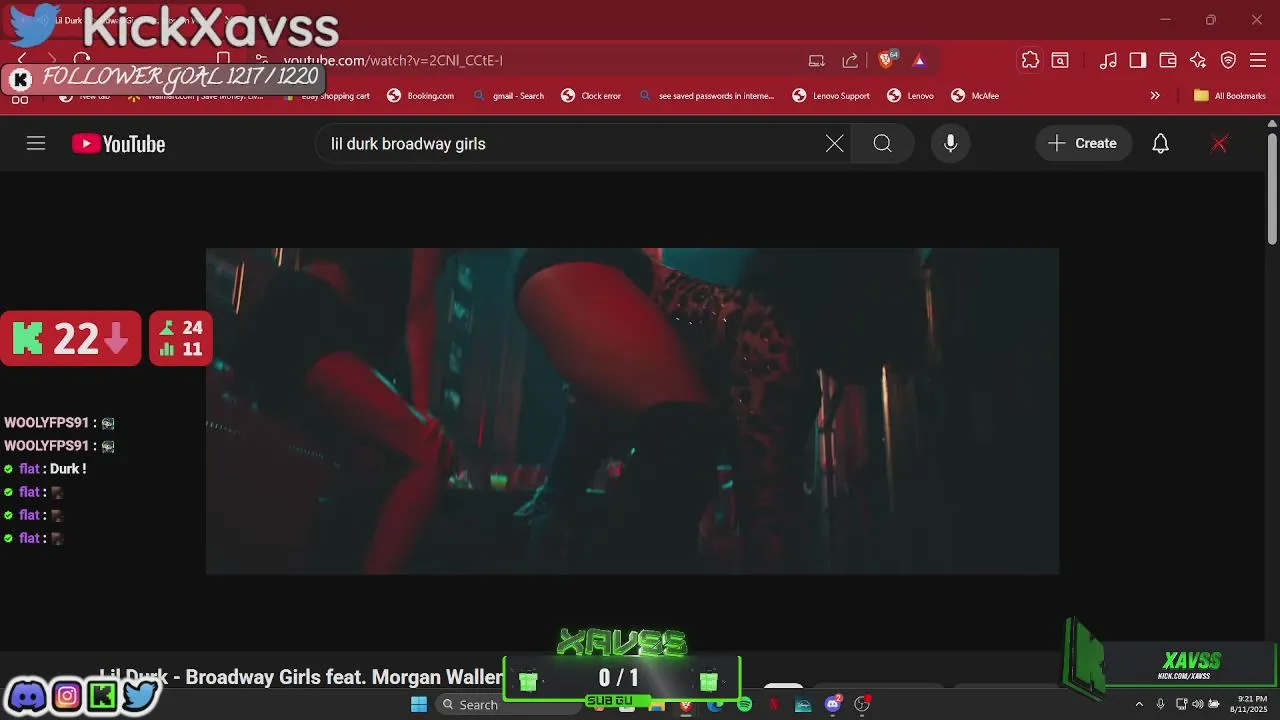Open gmail - Search bookmark
The image size is (1280, 720).
tap(509, 96)
